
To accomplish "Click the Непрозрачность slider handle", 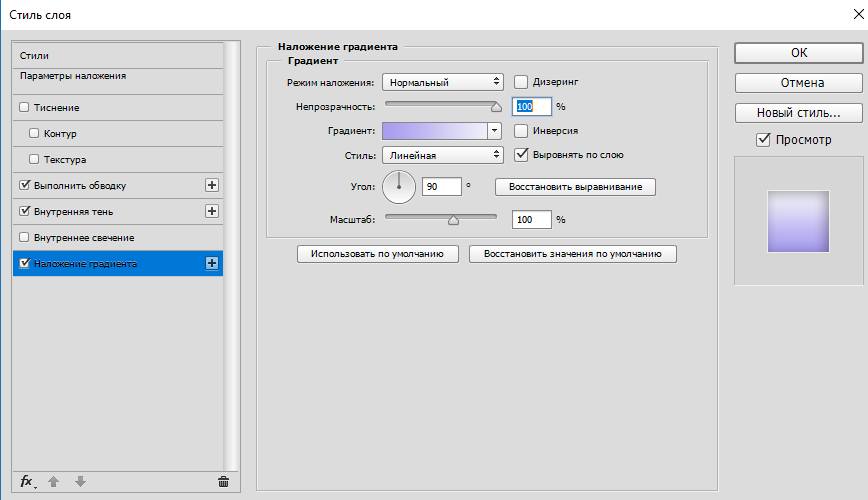I will 496,107.
